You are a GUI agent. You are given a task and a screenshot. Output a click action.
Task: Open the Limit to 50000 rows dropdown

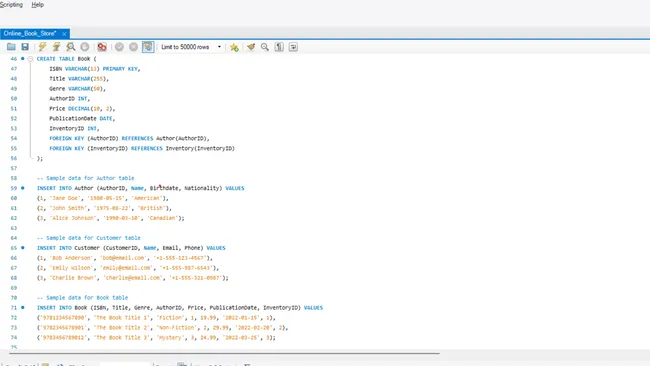tap(191, 47)
